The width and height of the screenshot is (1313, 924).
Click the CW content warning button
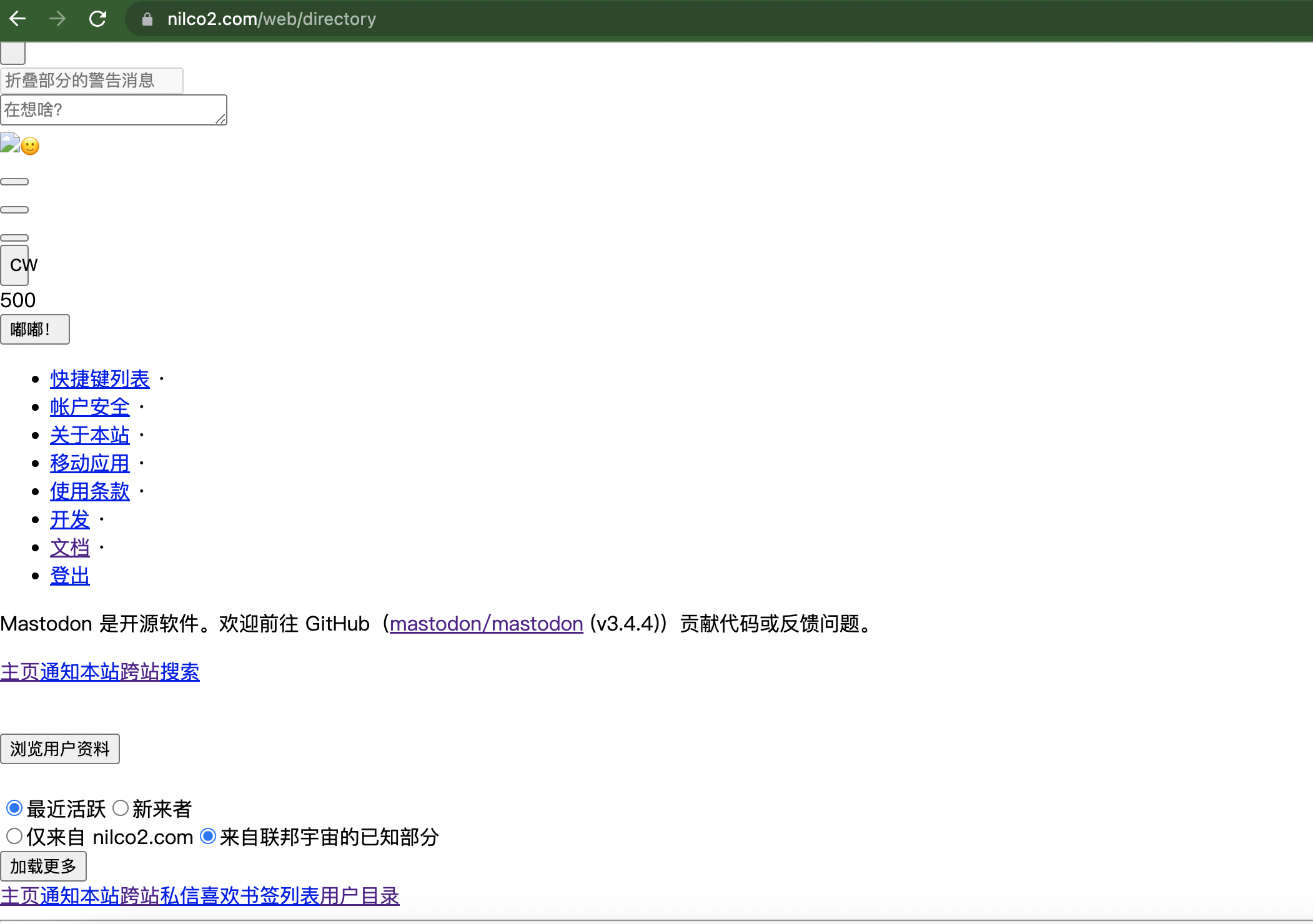click(15, 265)
